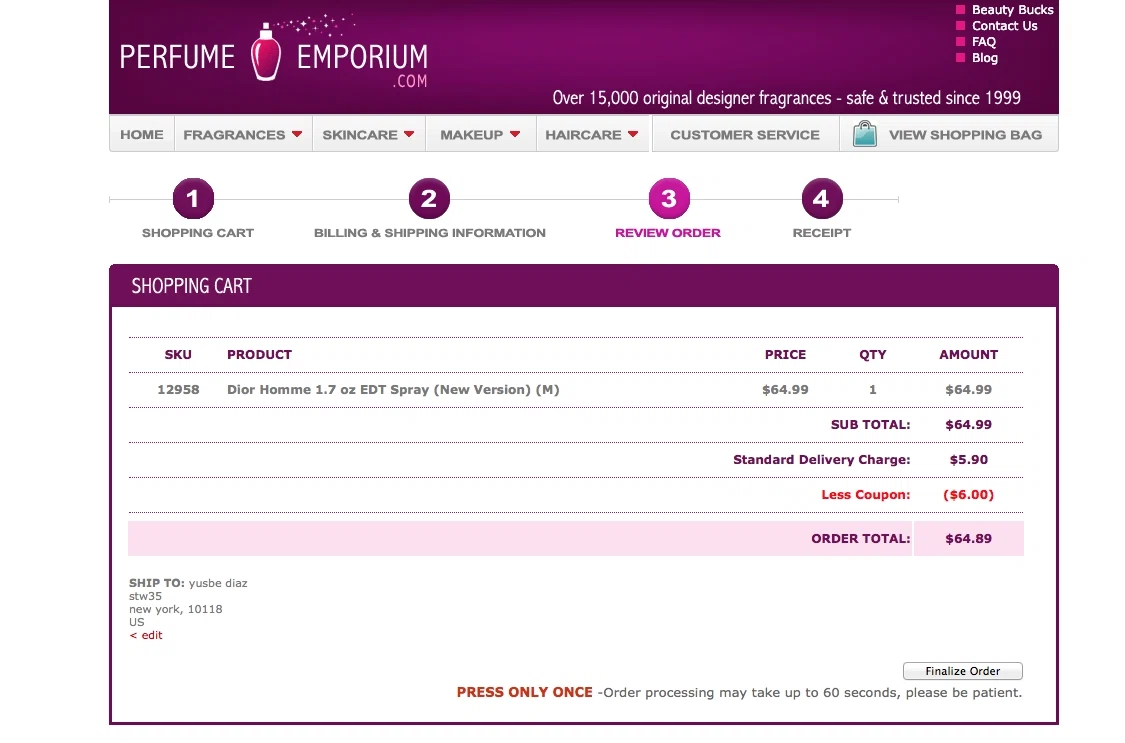The image size is (1125, 743).
Task: Click the Finalize Order button
Action: click(962, 671)
